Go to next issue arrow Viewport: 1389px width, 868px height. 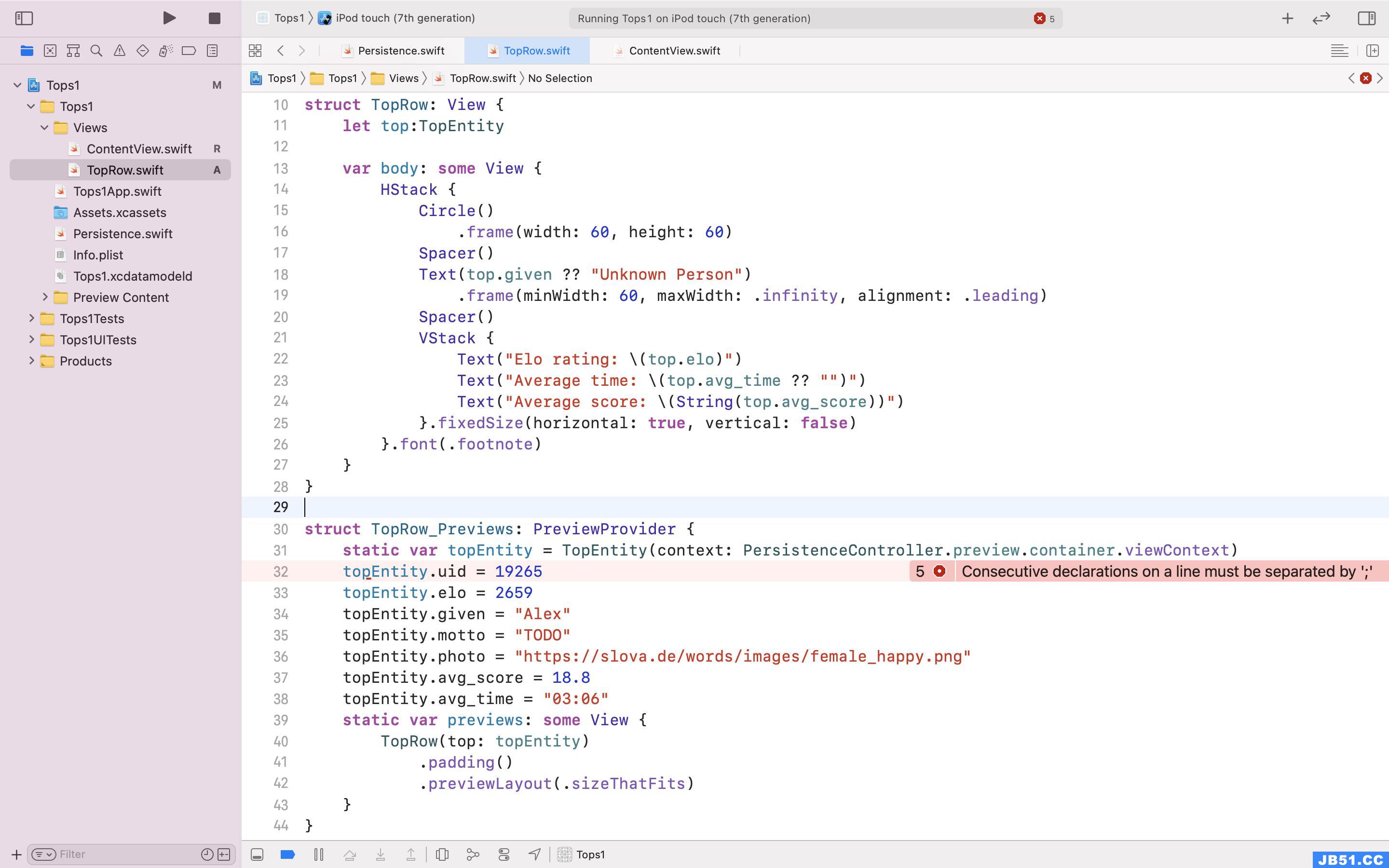[1380, 78]
